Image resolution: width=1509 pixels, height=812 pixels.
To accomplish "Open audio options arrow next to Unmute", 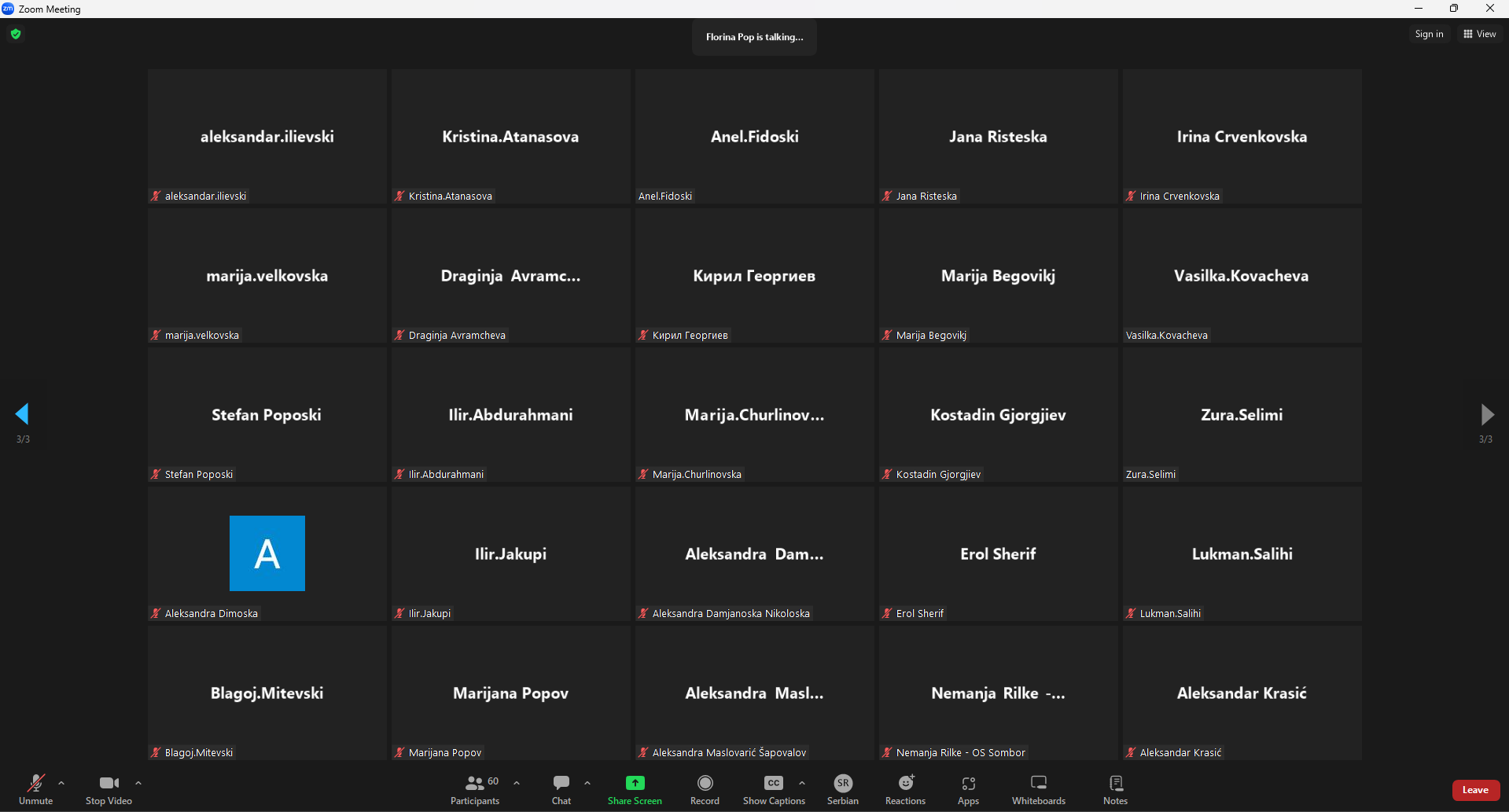I will (x=61, y=783).
